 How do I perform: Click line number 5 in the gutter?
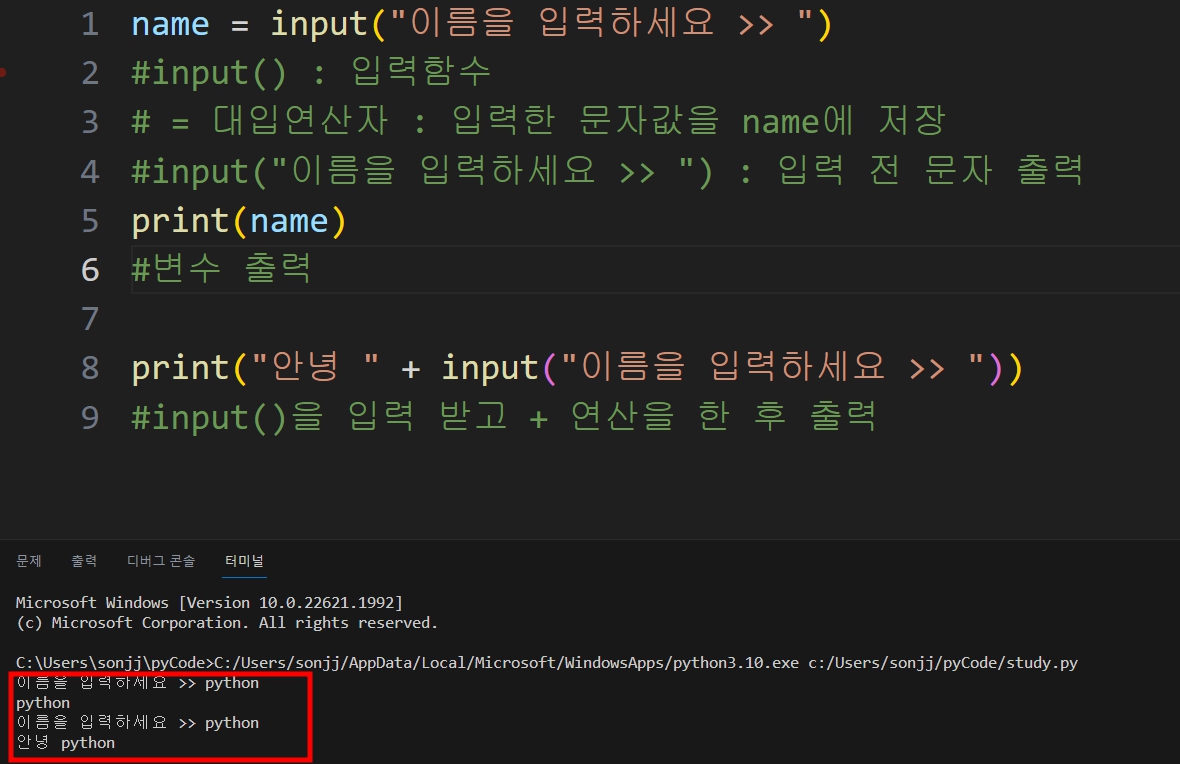click(x=90, y=221)
